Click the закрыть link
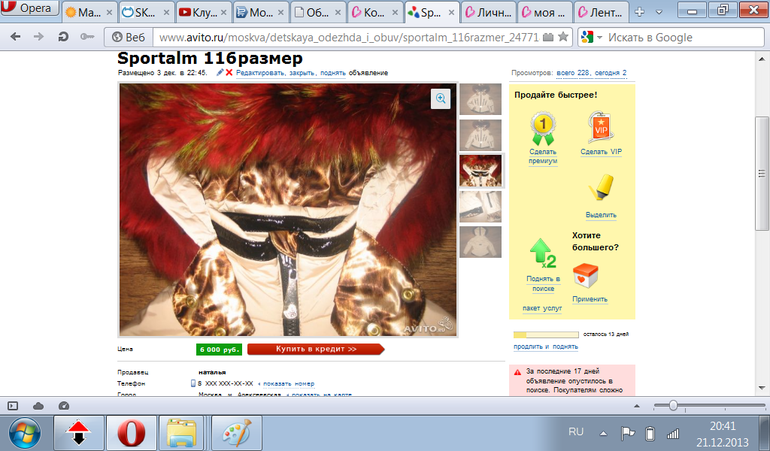The image size is (770, 451). tap(302, 73)
